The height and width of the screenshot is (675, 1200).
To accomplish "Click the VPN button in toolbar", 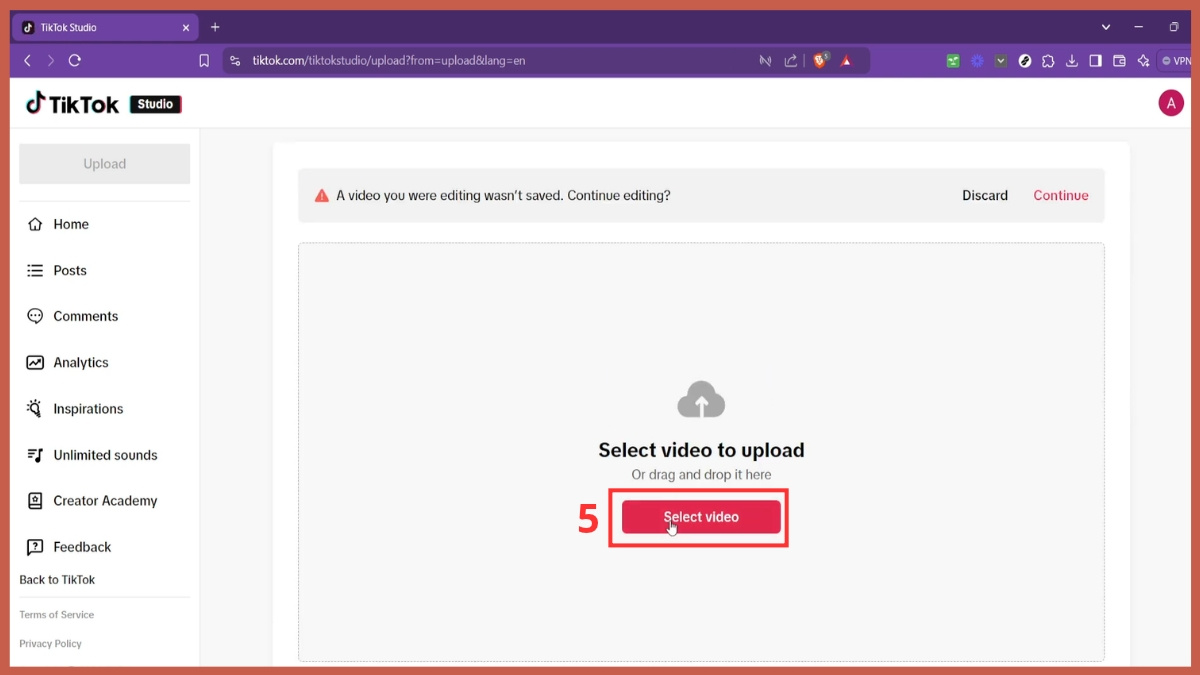I will (x=1176, y=61).
